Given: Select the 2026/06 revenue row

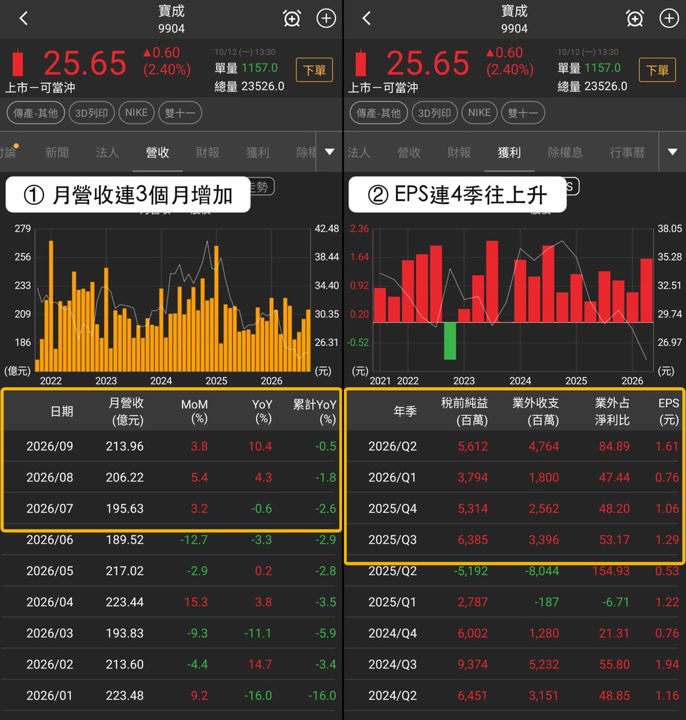Looking at the screenshot, I should (x=171, y=540).
